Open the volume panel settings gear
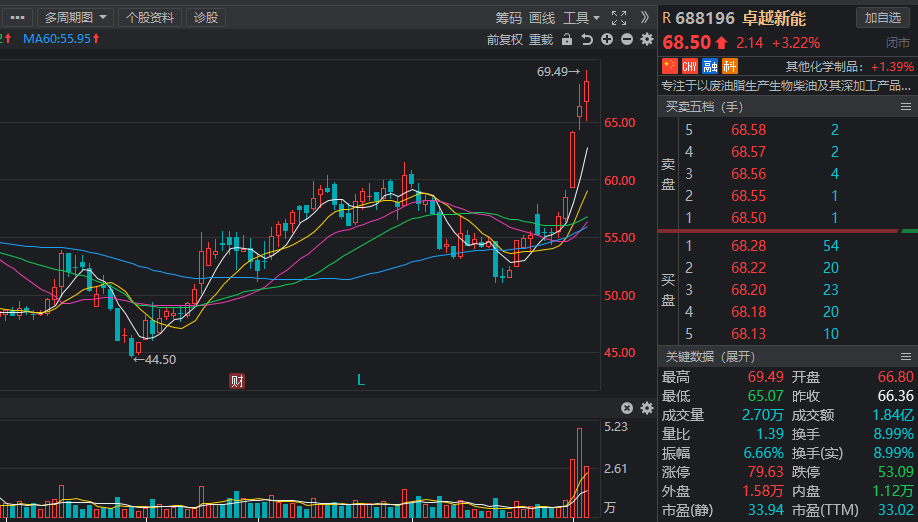 point(646,408)
